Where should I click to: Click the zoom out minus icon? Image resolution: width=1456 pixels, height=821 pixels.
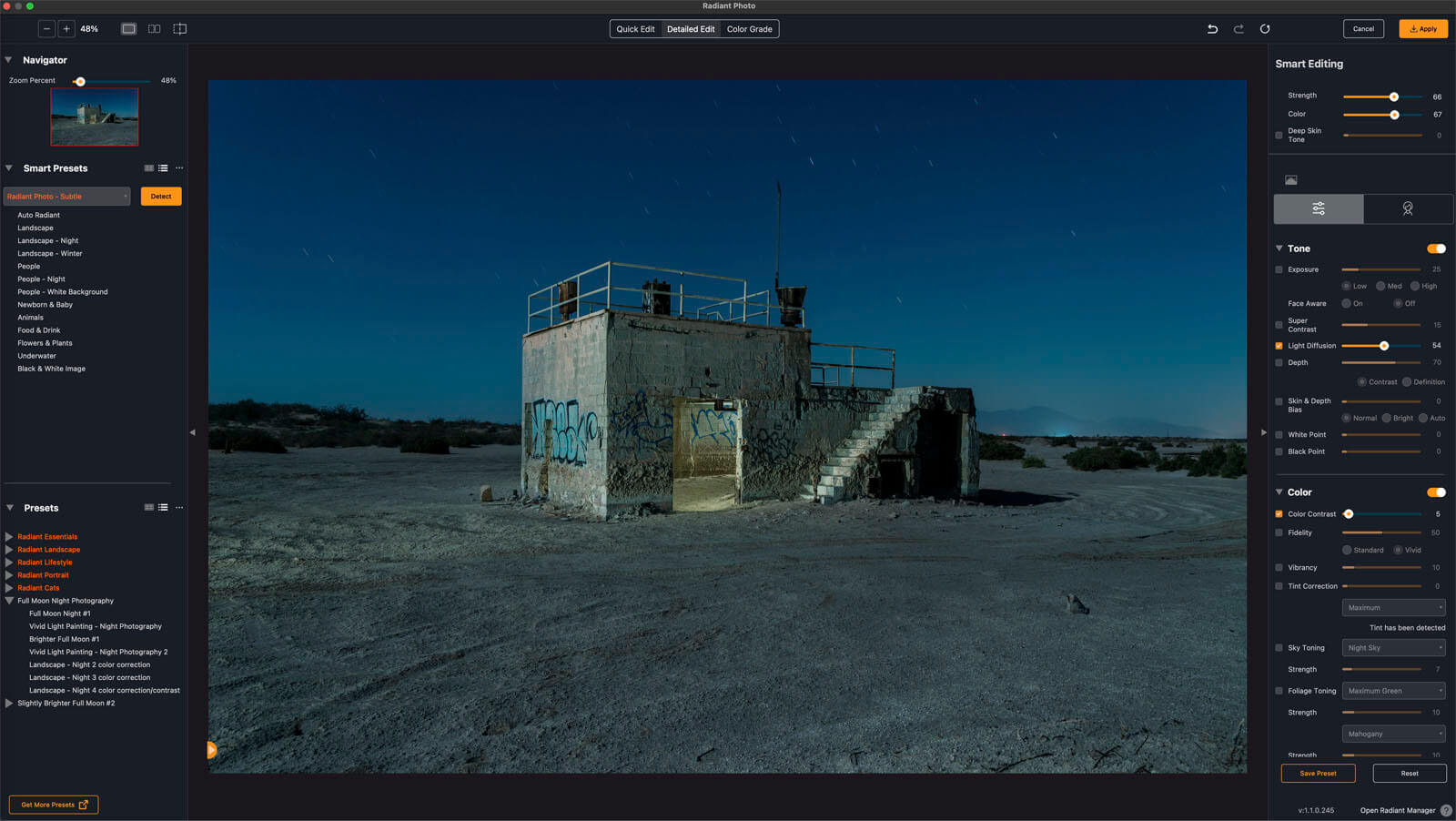tap(46, 29)
